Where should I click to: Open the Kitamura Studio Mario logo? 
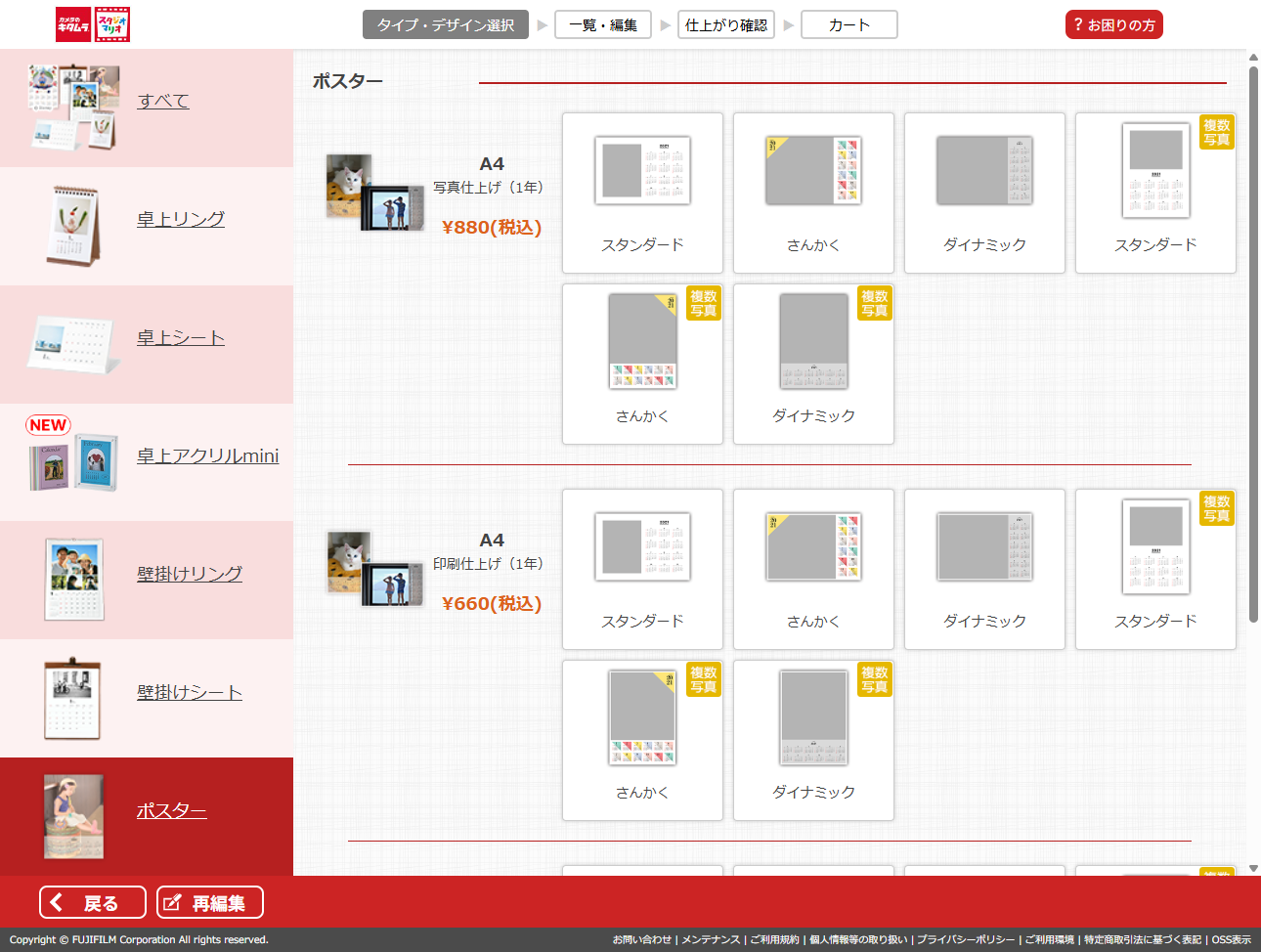coord(93,24)
